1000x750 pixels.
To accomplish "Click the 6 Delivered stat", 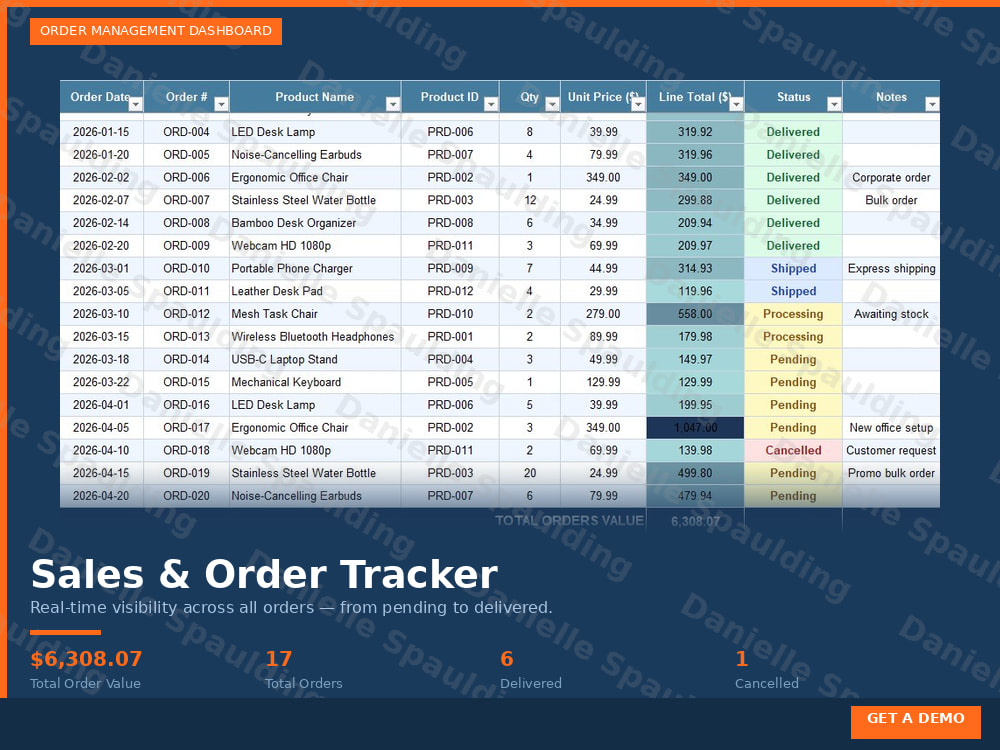I will coord(531,669).
